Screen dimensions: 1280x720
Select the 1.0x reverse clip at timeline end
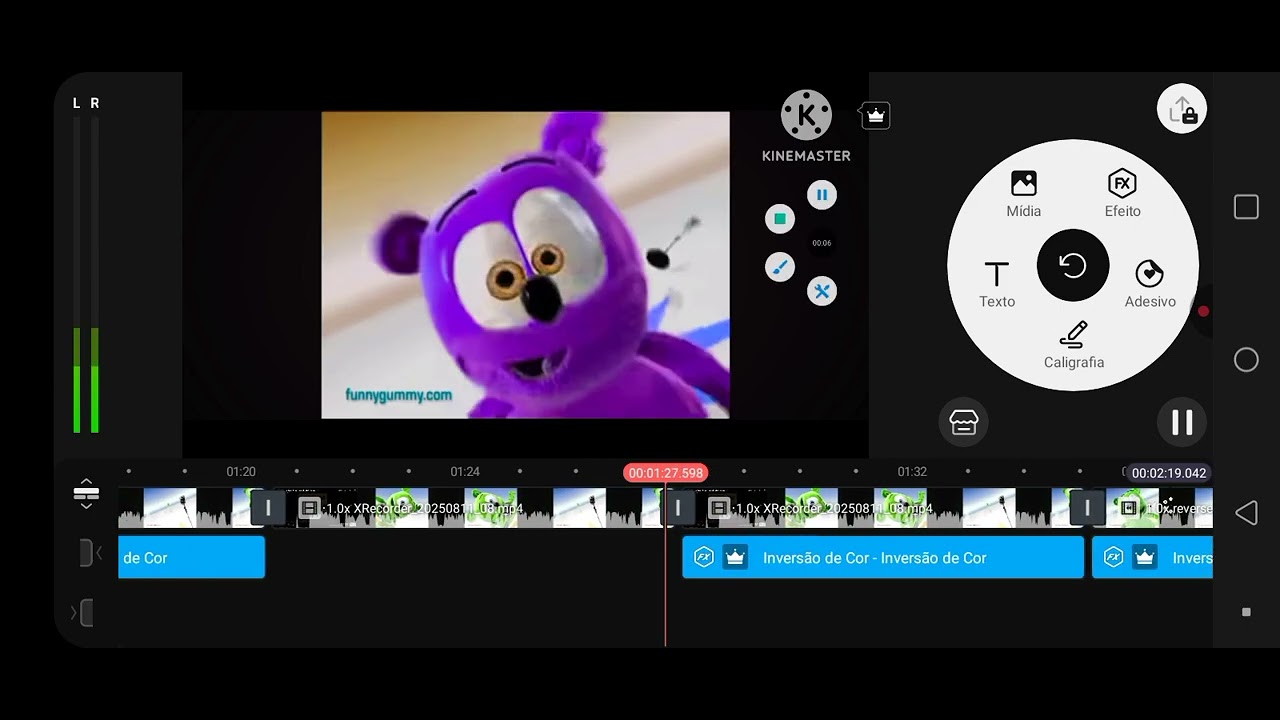tap(1160, 508)
